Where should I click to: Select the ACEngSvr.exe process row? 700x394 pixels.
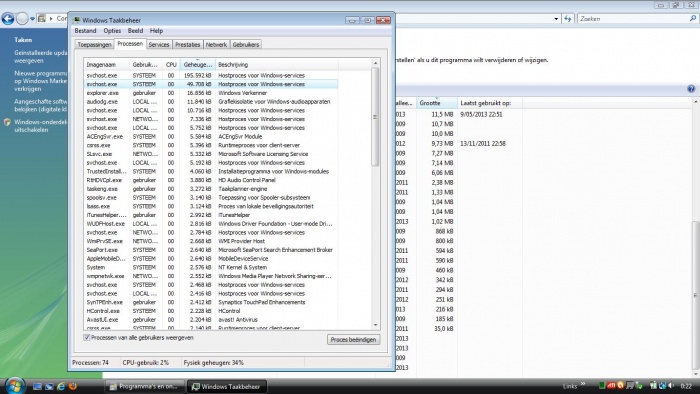[211, 137]
